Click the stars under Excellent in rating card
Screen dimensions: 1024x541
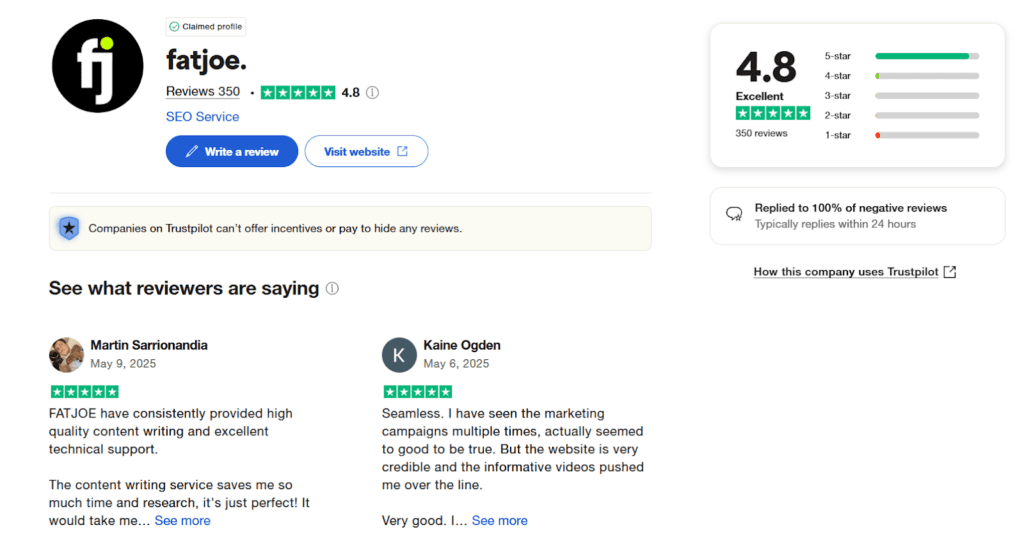[x=773, y=114]
